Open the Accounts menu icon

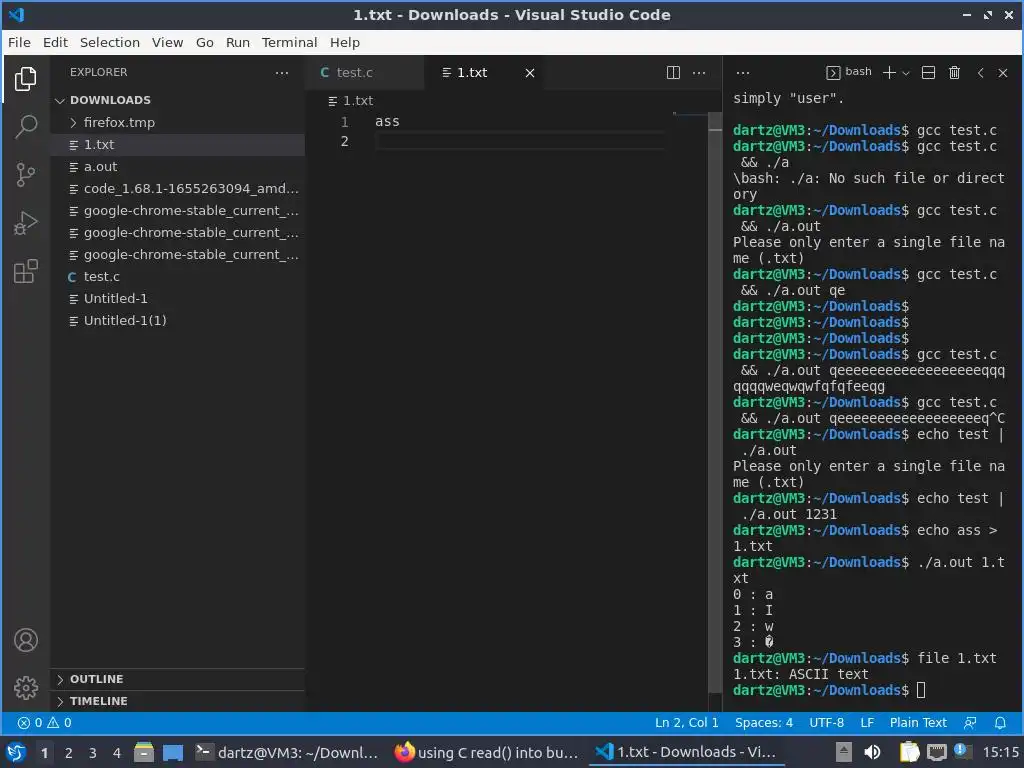(x=25, y=640)
